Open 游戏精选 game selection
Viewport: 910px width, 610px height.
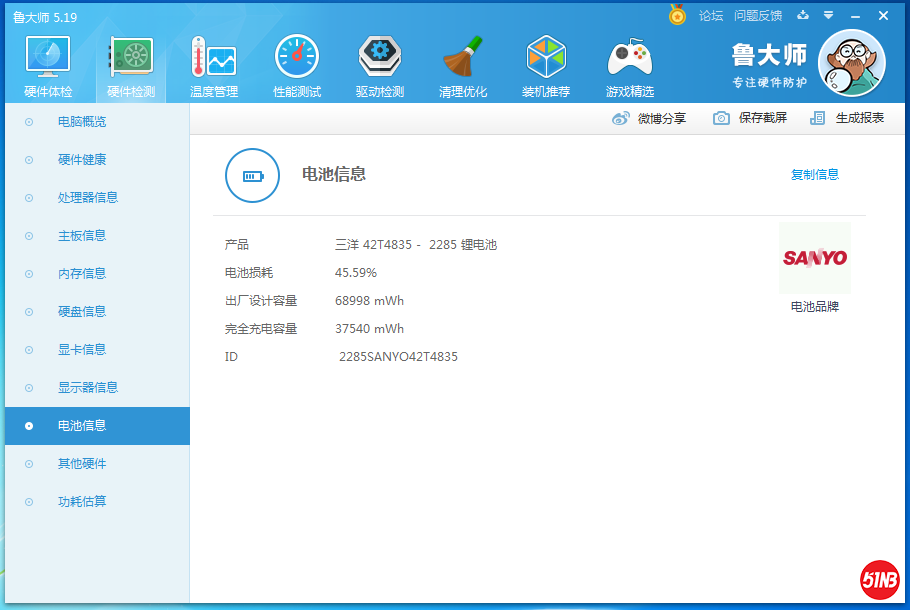tap(629, 63)
